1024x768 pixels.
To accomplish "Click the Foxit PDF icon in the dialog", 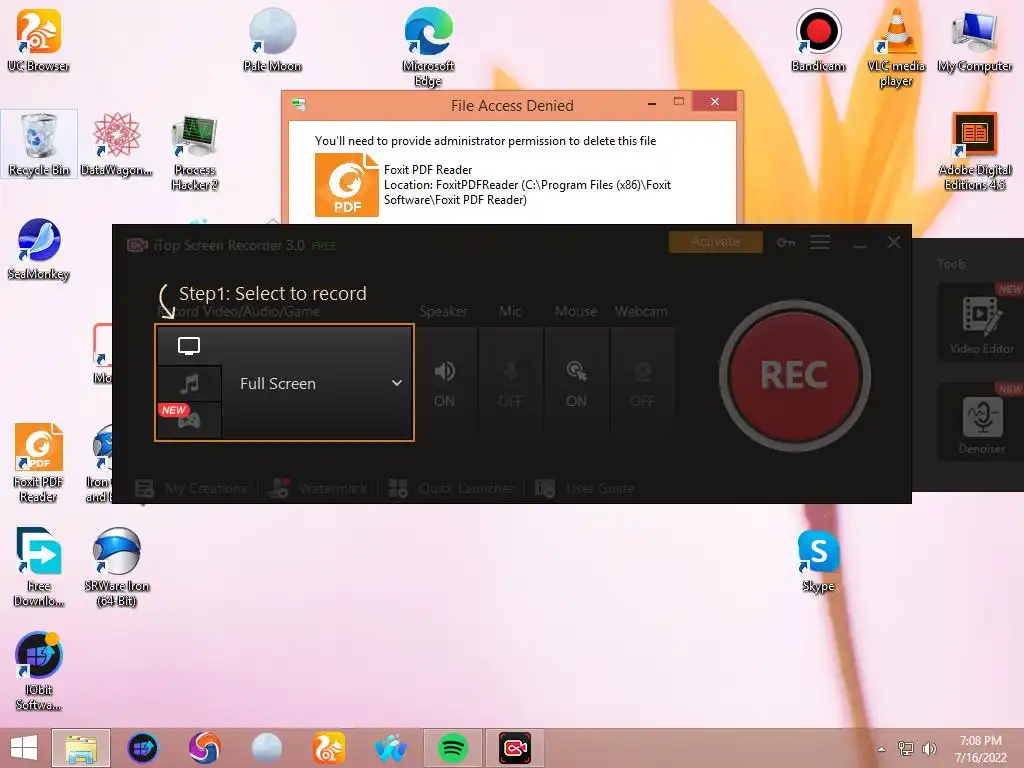I will click(x=347, y=185).
